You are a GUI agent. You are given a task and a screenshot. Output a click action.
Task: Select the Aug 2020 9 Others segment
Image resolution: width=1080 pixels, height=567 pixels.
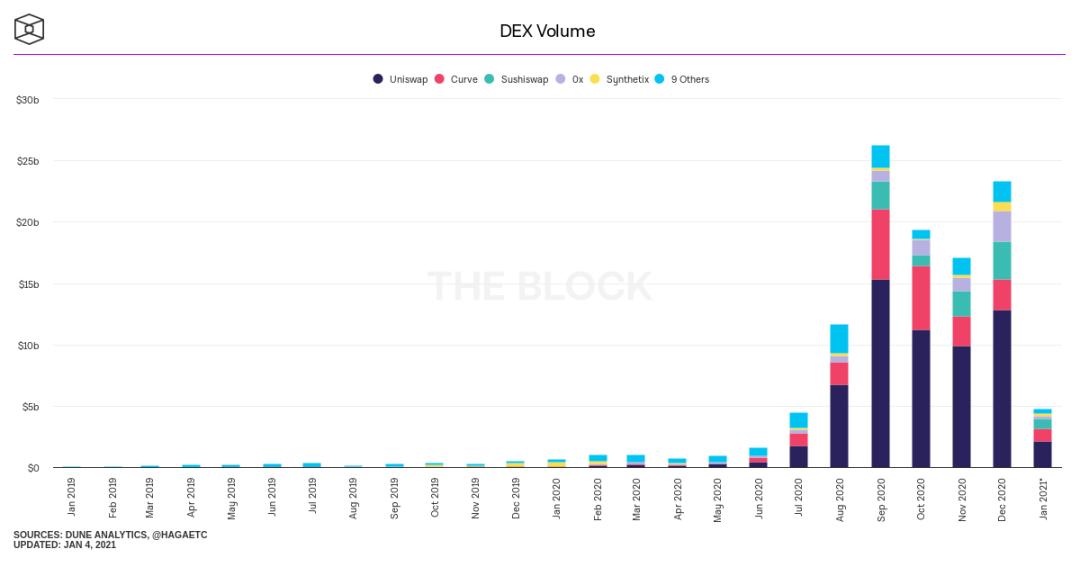(839, 339)
